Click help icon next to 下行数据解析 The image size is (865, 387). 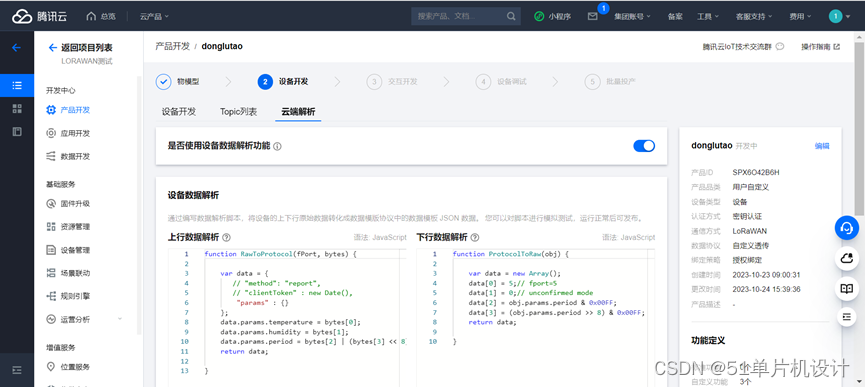tap(475, 237)
